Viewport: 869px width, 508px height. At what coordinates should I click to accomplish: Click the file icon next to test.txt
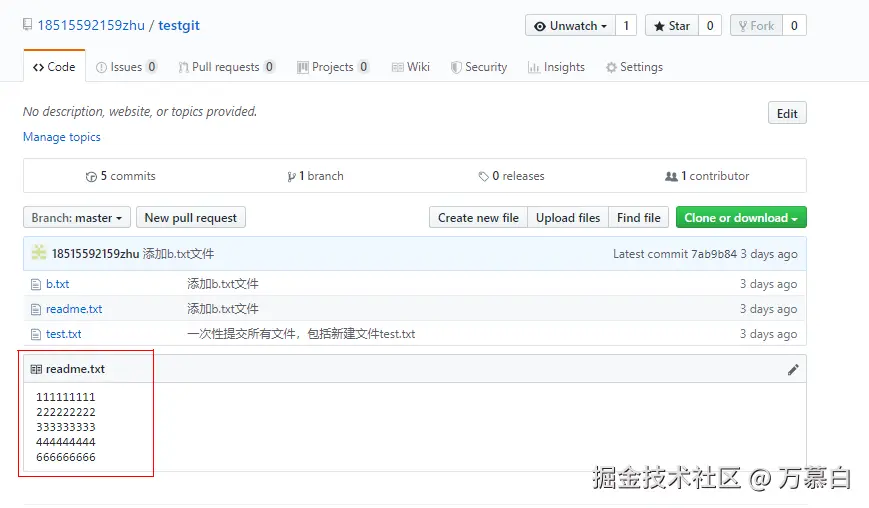[x=36, y=335]
